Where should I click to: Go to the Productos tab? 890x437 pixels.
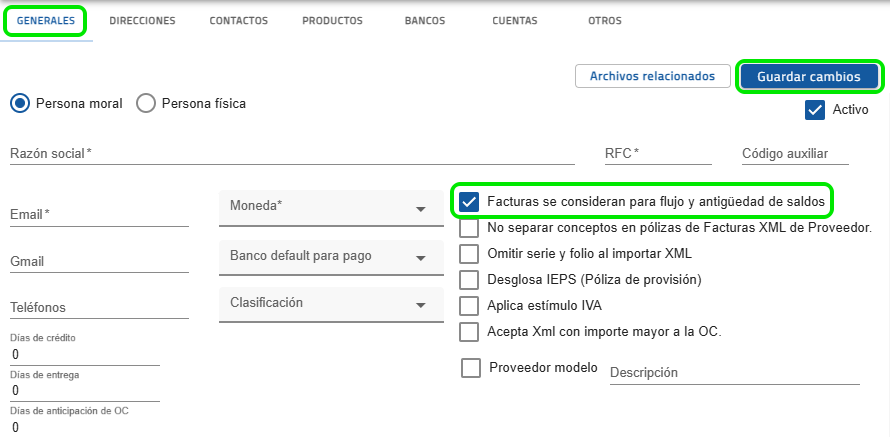333,20
